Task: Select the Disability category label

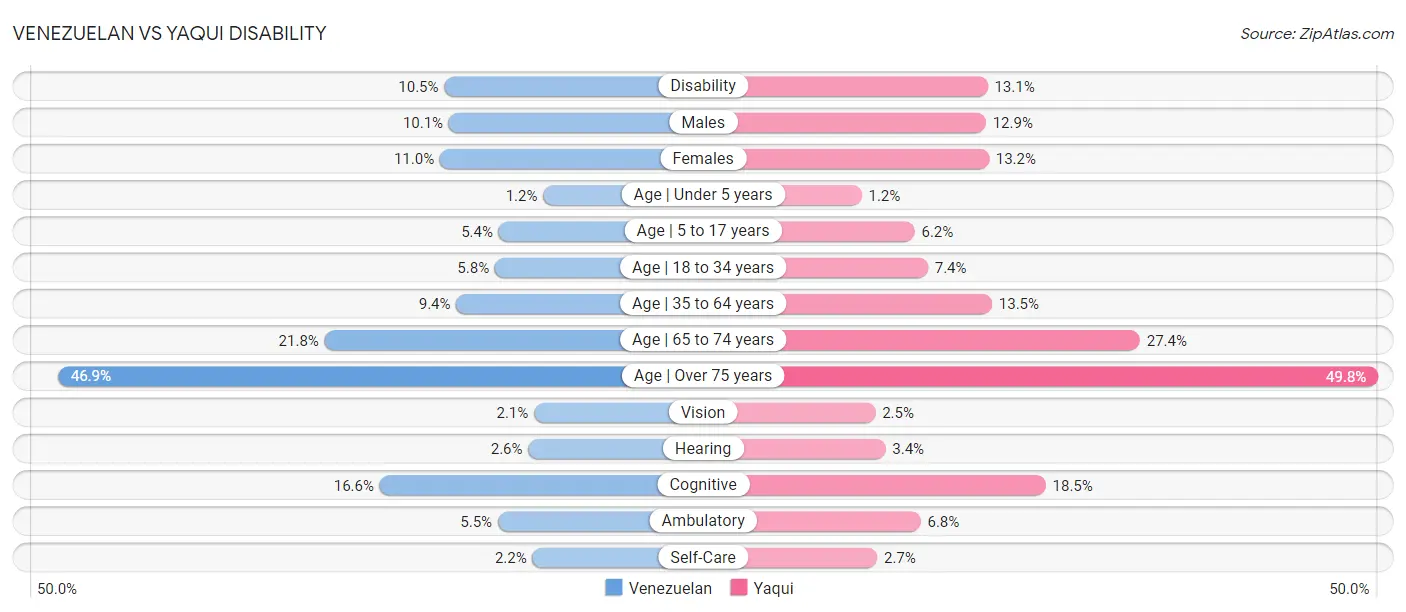Action: [703, 86]
